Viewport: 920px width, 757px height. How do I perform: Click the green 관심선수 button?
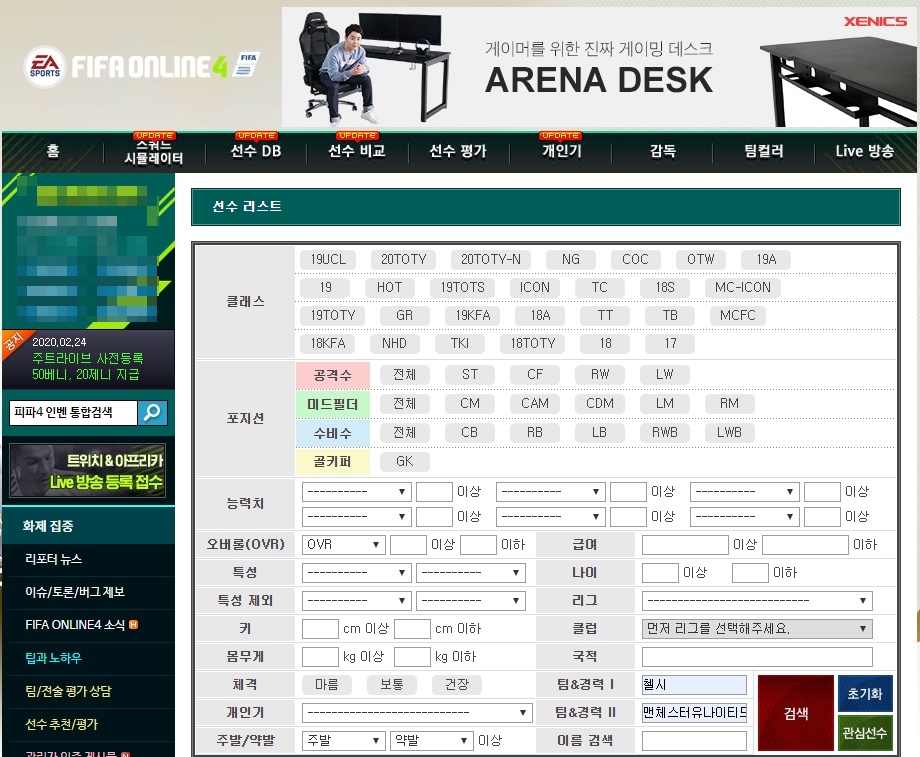[865, 733]
